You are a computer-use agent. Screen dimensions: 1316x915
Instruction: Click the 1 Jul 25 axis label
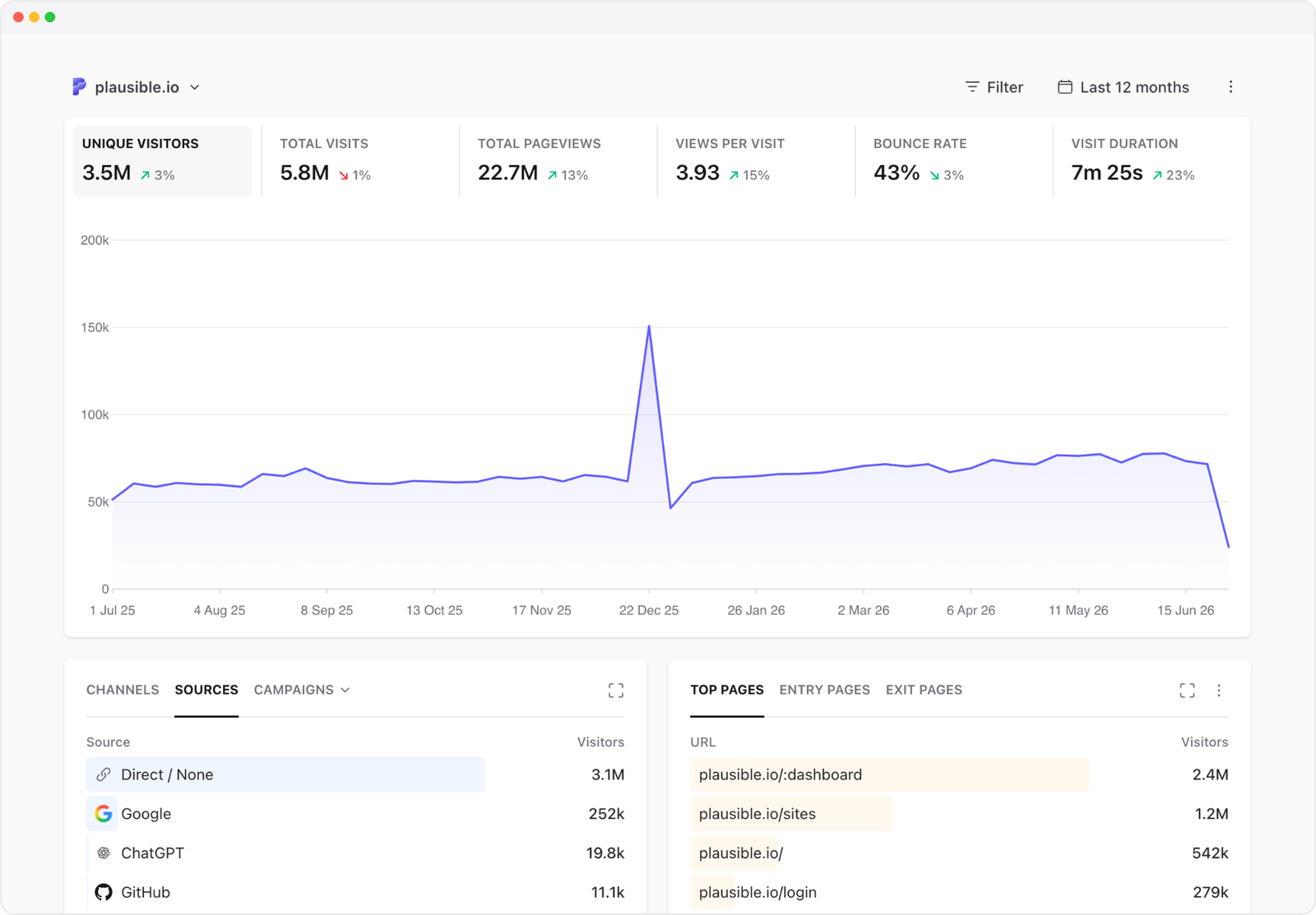(x=113, y=610)
